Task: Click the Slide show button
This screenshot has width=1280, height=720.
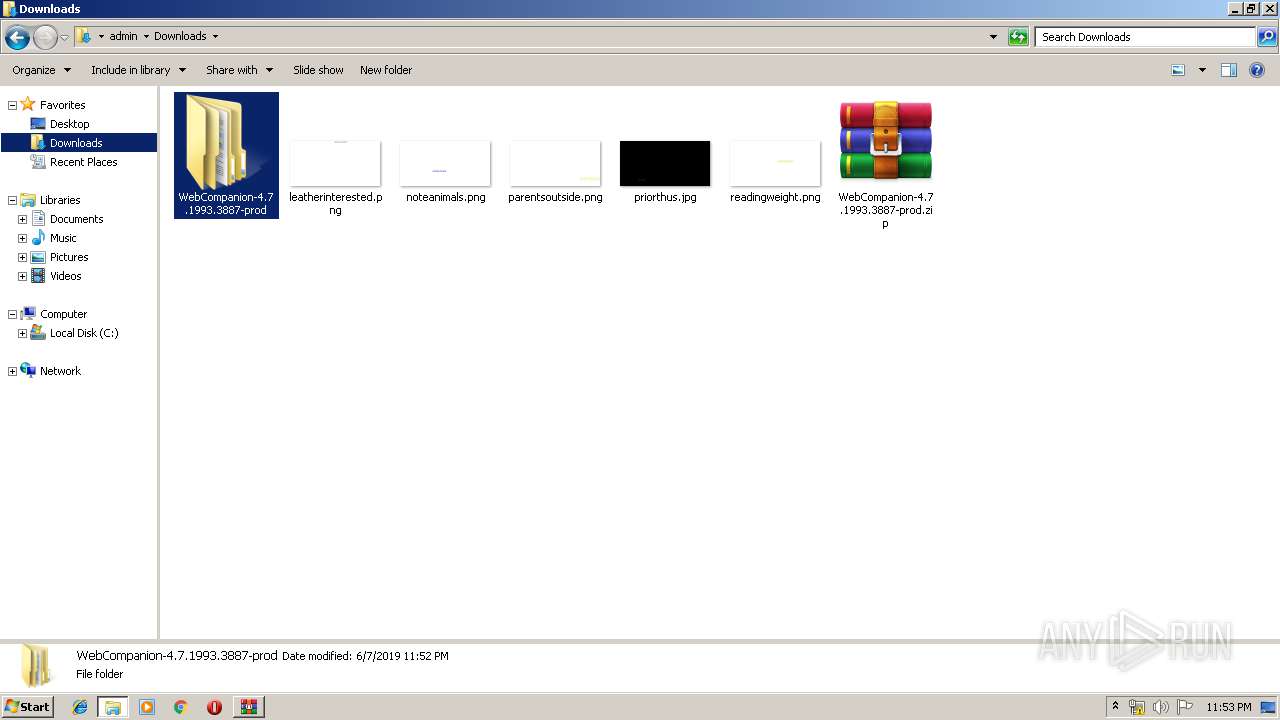Action: point(318,70)
